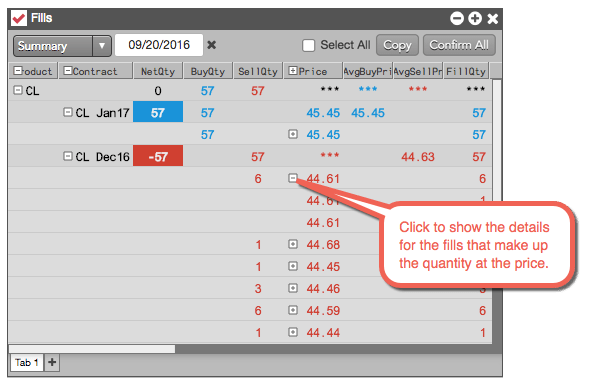Expand fill details at price 44.68
Screen dimensions: 590x386
coord(293,244)
